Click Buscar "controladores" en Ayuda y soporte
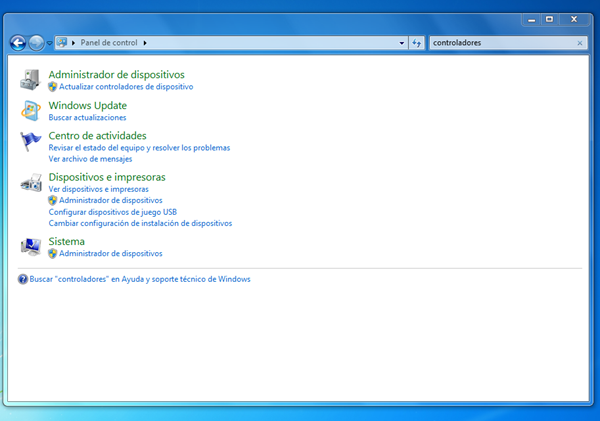This screenshot has width=600, height=421. tap(140, 279)
